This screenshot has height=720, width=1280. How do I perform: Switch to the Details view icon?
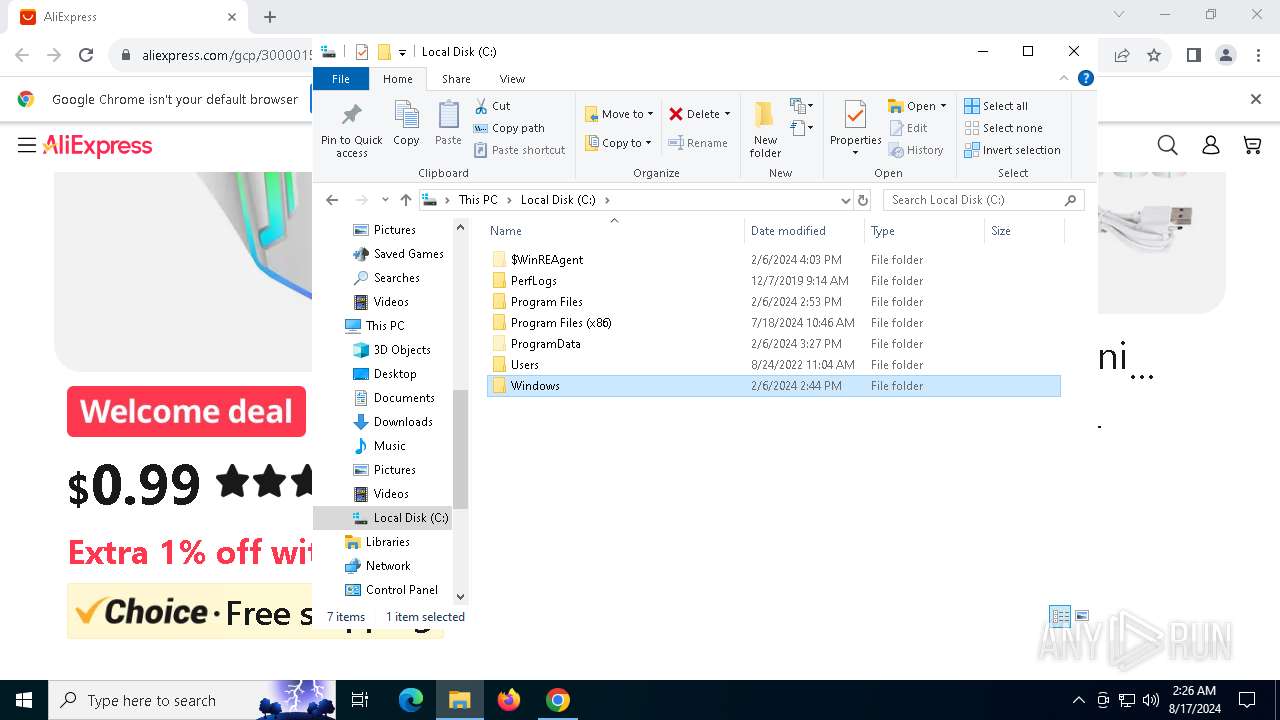1060,616
